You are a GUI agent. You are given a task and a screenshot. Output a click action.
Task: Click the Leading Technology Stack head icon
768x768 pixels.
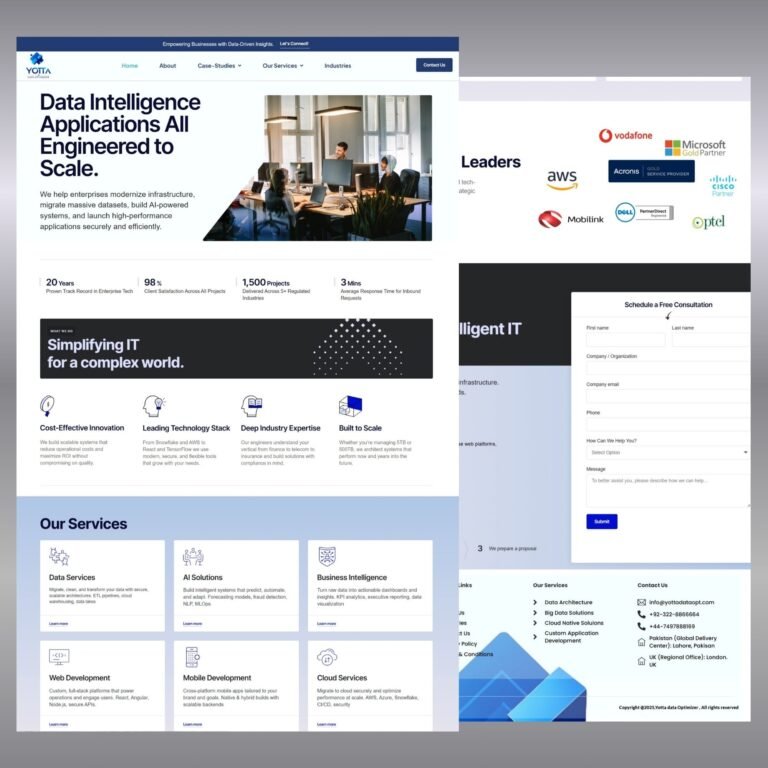coord(153,405)
